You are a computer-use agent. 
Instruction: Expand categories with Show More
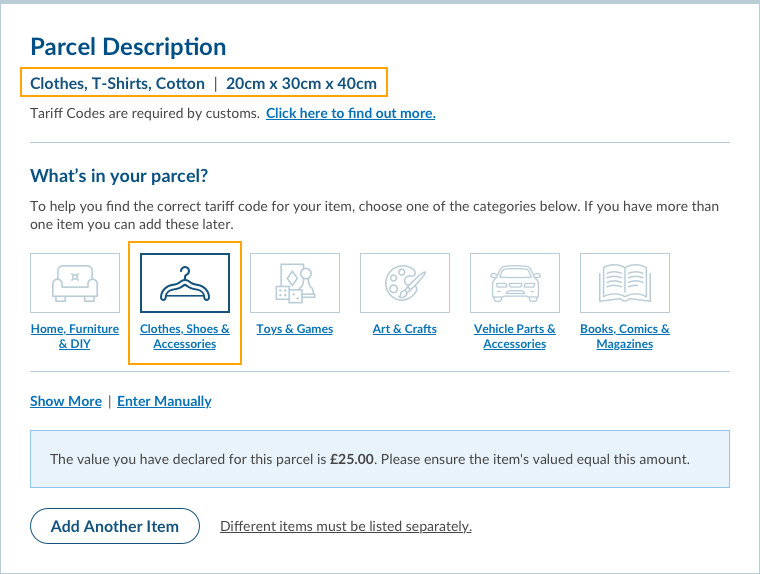(66, 401)
